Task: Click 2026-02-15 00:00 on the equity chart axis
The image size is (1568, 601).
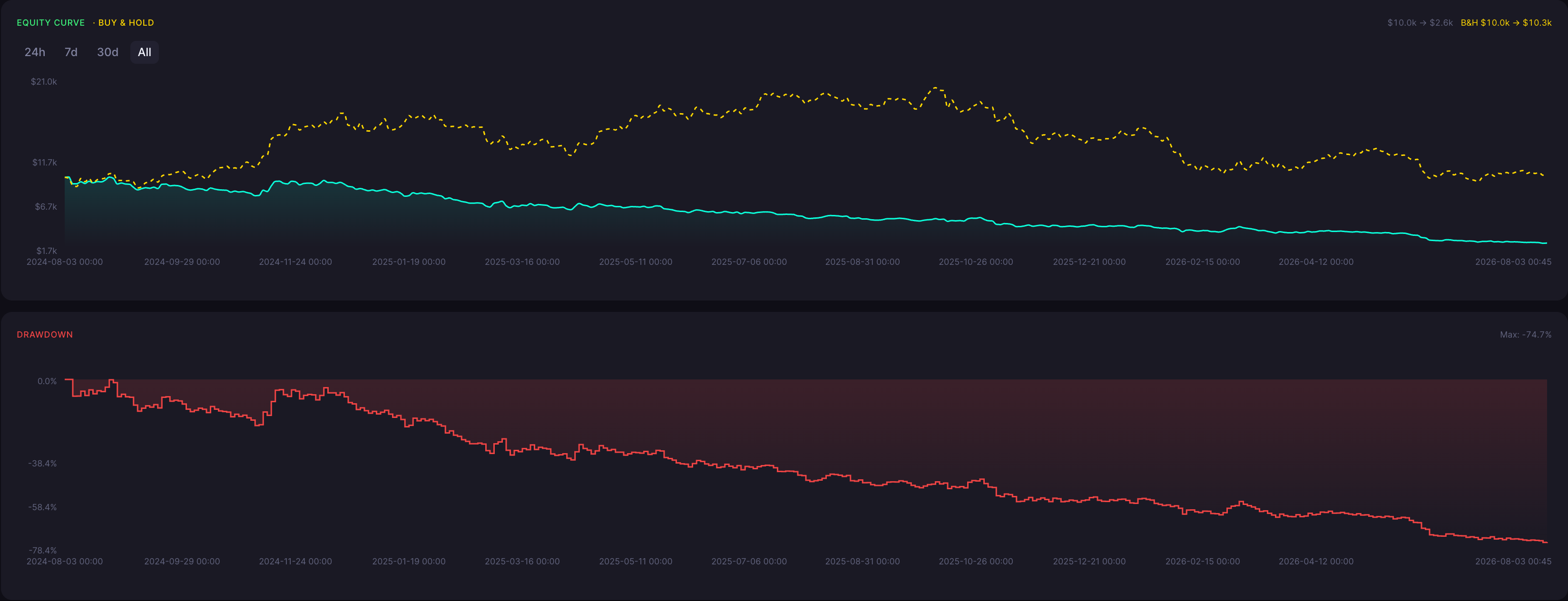Action: (x=1203, y=262)
